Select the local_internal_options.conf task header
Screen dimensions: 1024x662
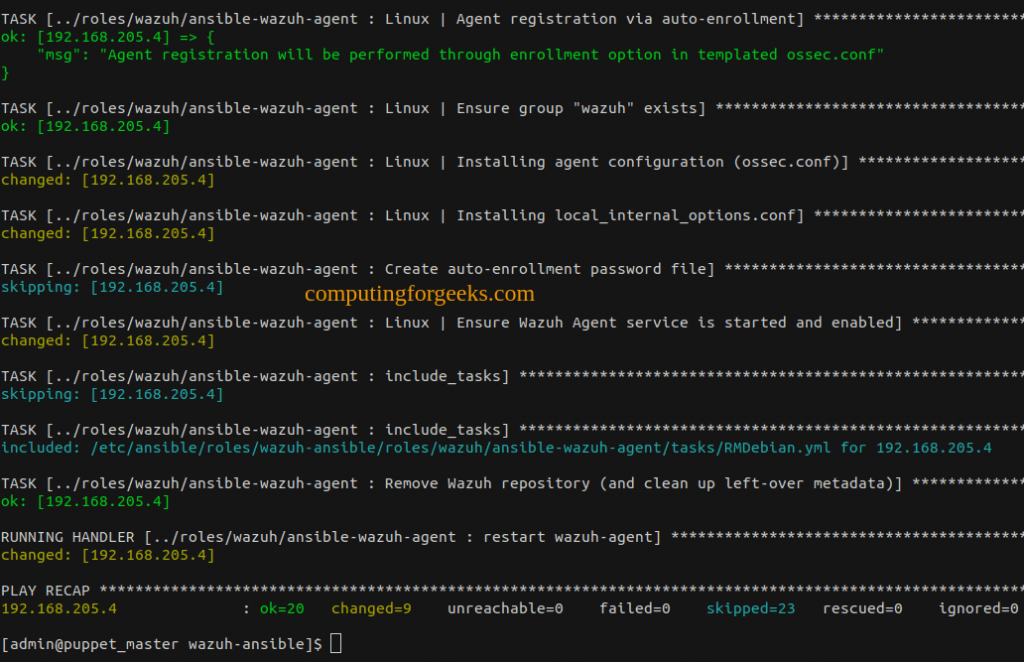pyautogui.click(x=400, y=215)
